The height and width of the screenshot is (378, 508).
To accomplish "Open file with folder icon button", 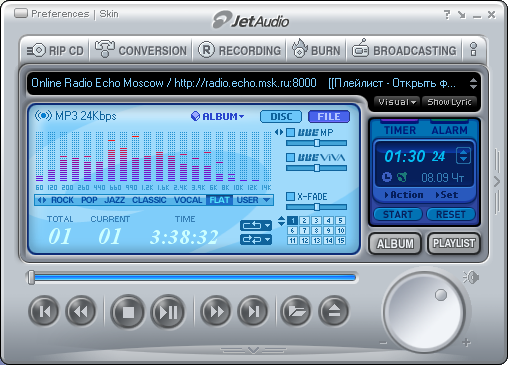I will 296,311.
